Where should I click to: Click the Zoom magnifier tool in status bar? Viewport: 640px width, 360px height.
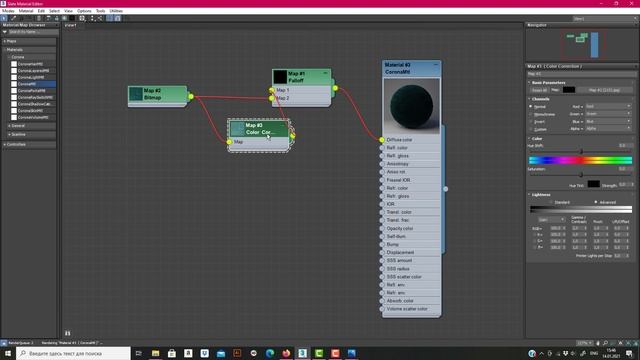point(605,343)
